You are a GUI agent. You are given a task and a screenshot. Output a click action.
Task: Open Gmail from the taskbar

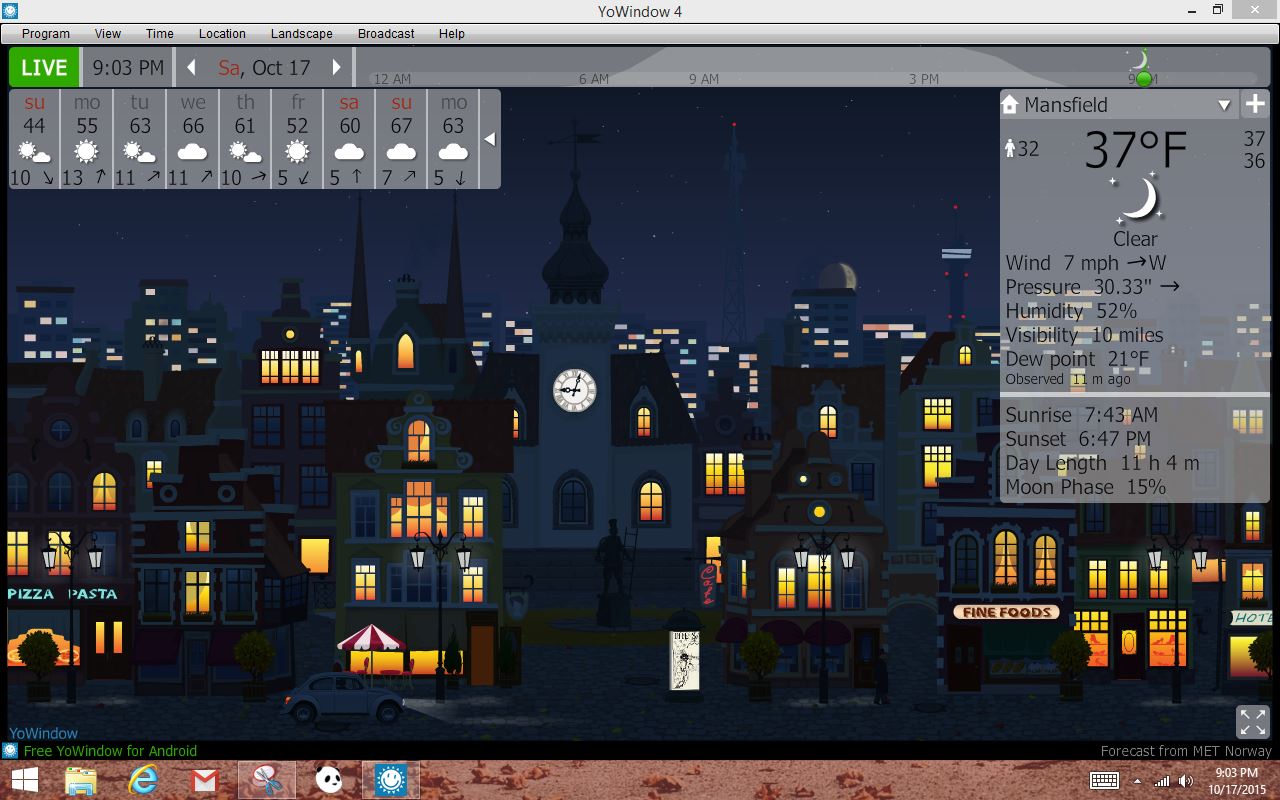point(204,780)
